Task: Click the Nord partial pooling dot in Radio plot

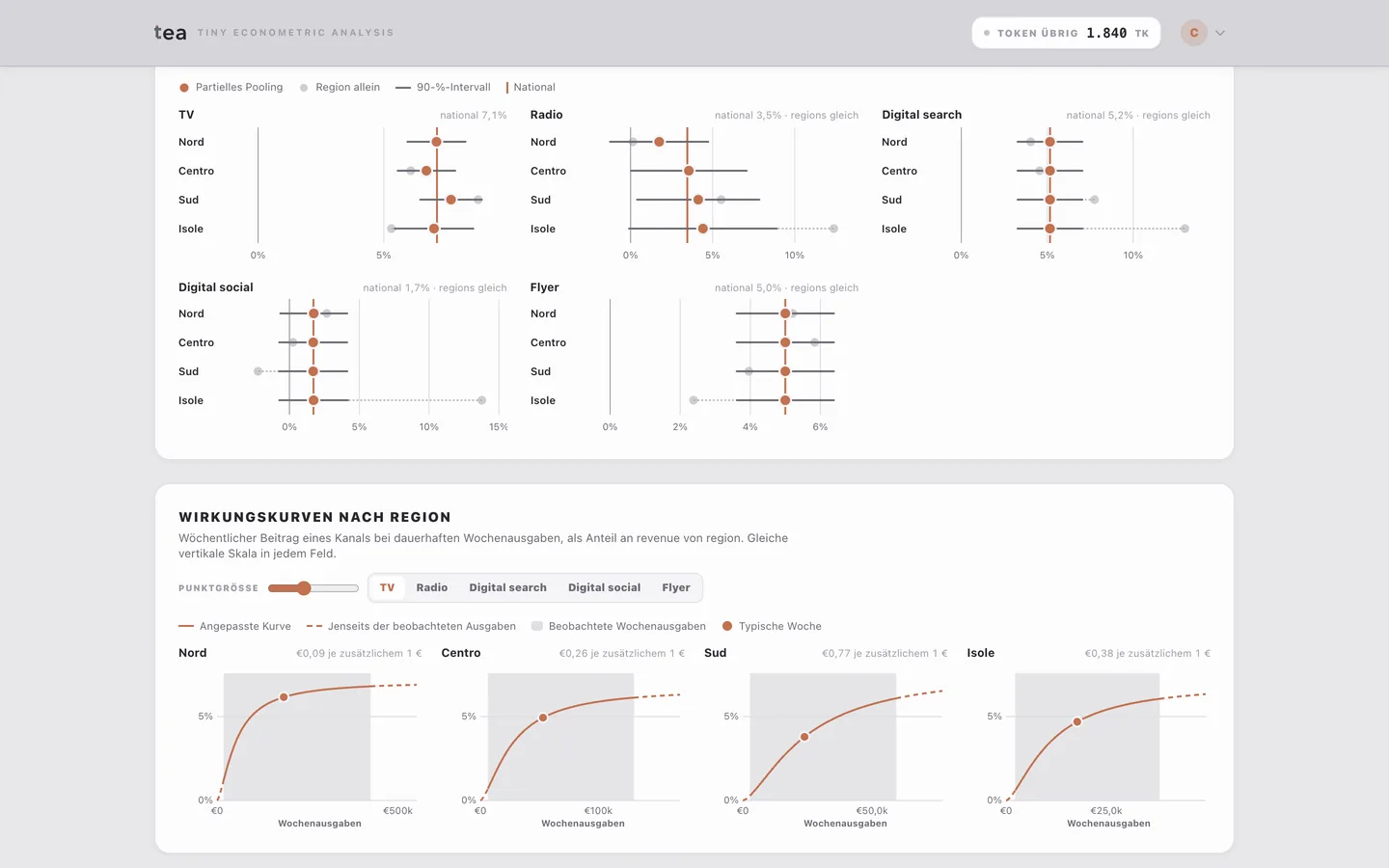Action: coord(659,142)
